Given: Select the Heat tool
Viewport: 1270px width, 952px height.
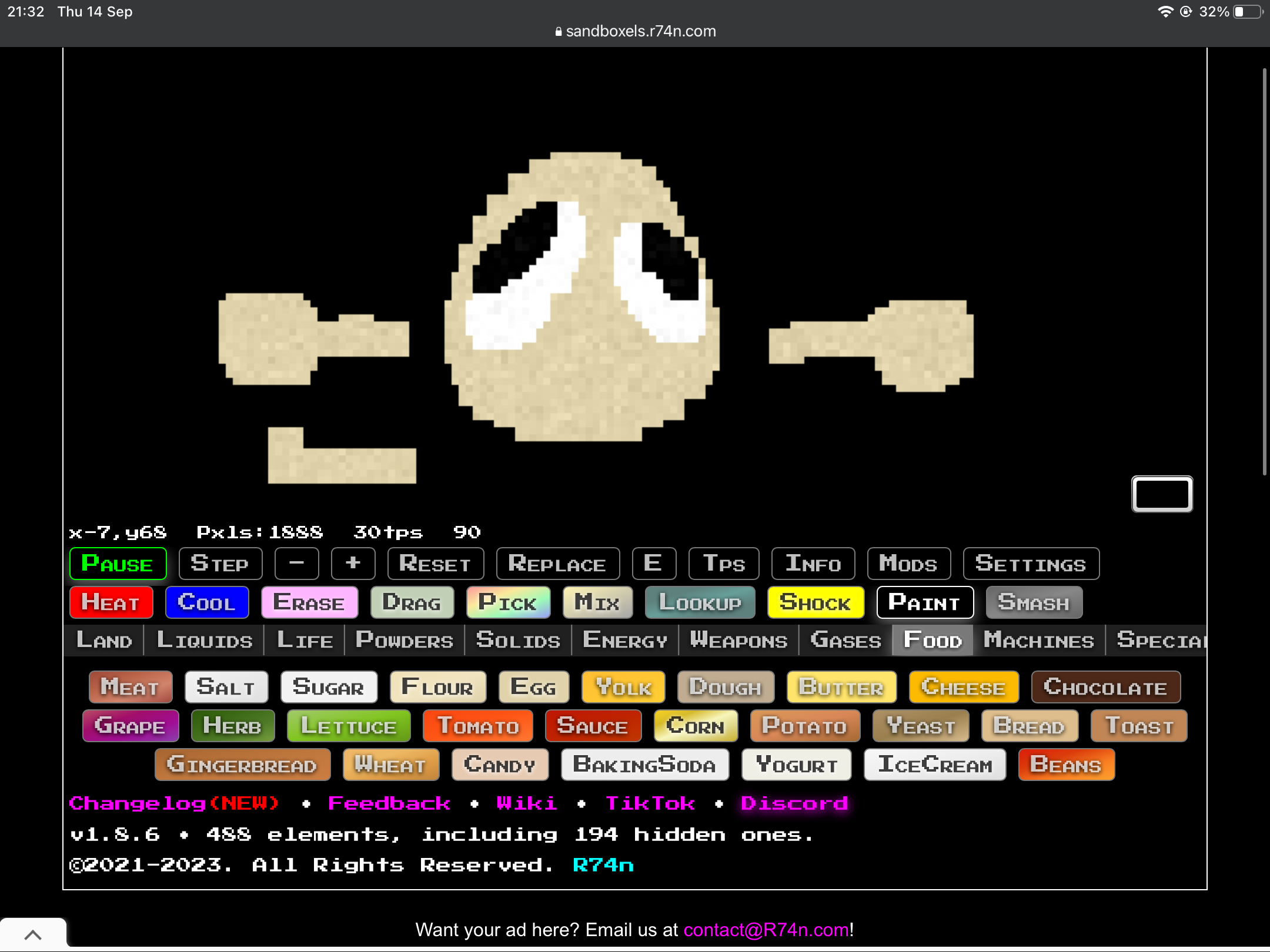Looking at the screenshot, I should pos(111,602).
